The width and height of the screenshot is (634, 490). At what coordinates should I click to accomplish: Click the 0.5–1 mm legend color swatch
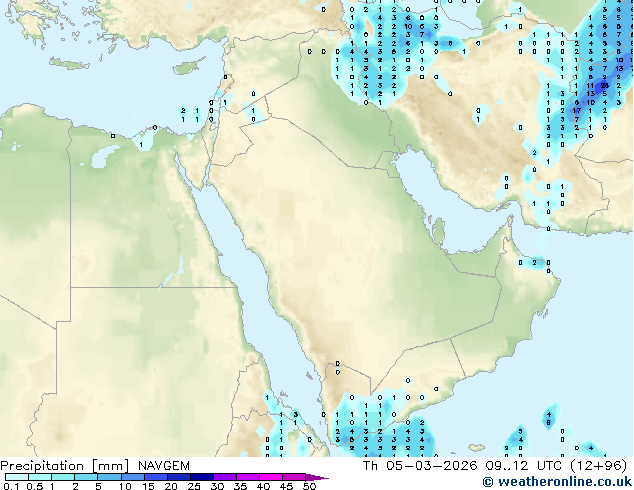point(40,477)
